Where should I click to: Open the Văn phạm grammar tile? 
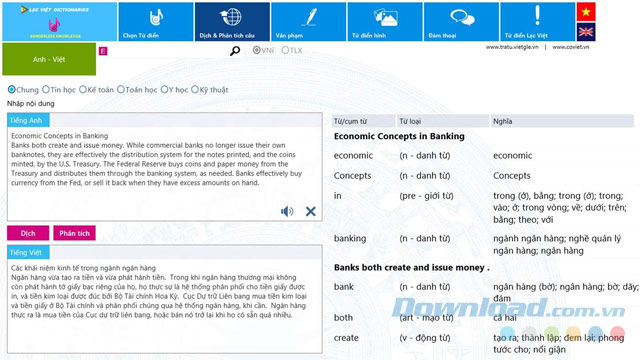[309, 22]
